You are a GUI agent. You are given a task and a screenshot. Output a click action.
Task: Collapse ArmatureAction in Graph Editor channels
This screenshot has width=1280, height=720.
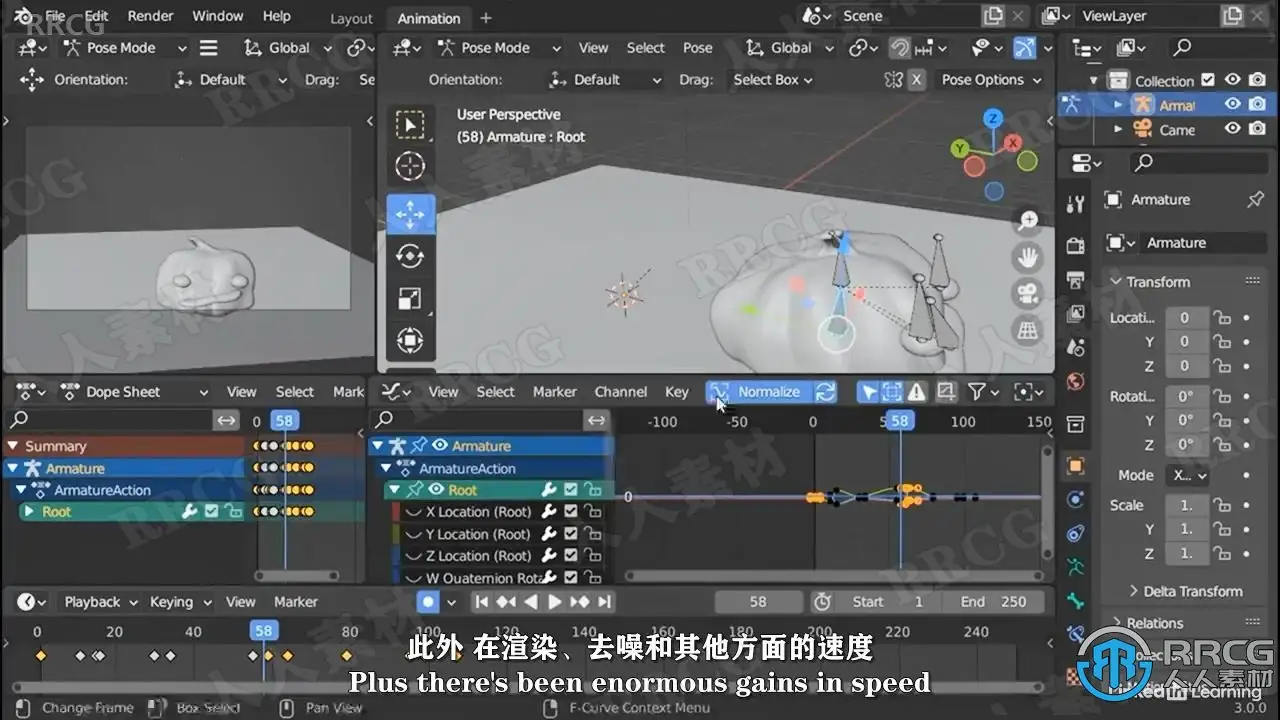pyautogui.click(x=387, y=468)
